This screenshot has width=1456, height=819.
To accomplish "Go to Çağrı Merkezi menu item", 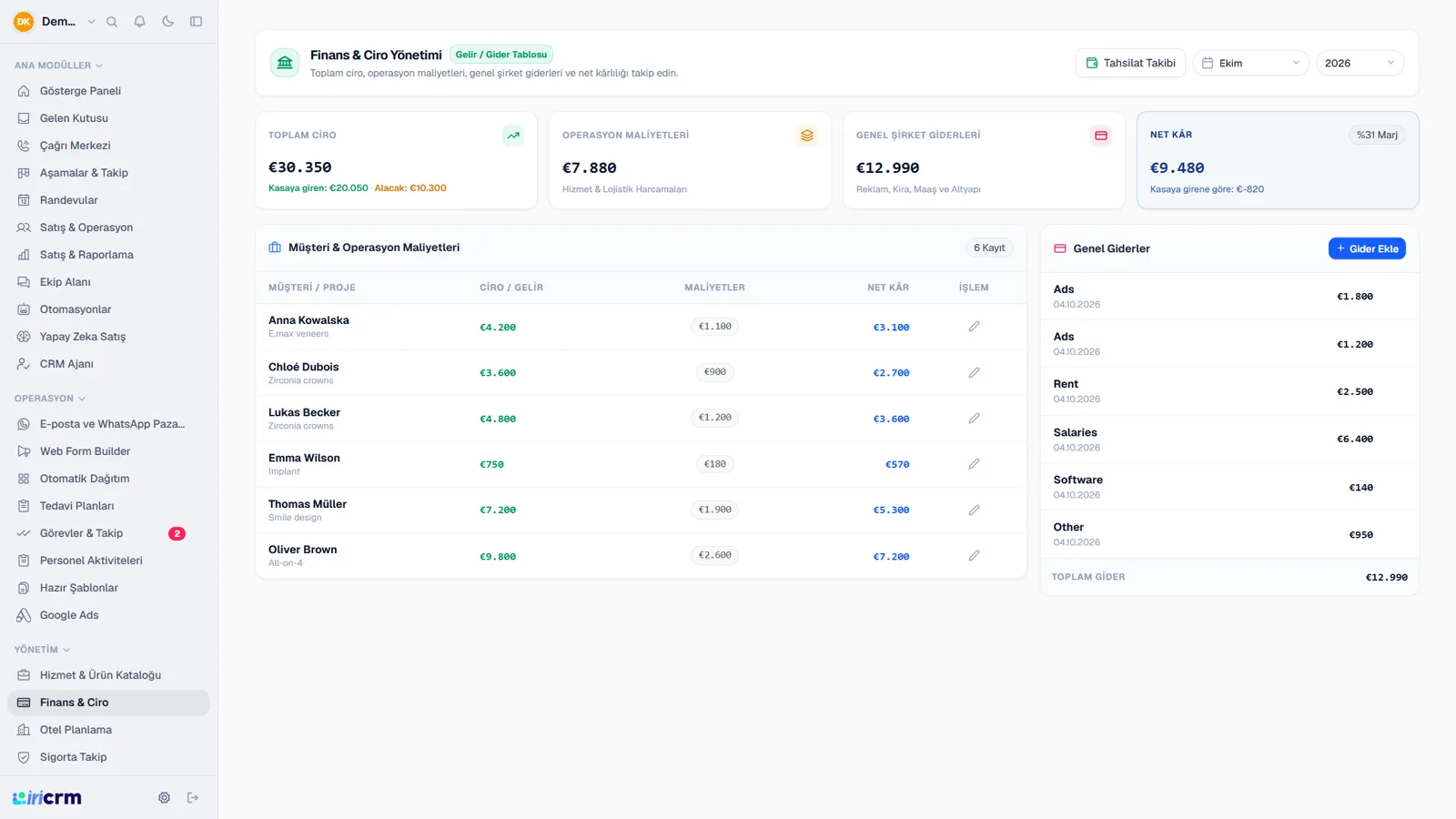I will pyautogui.click(x=108, y=146).
